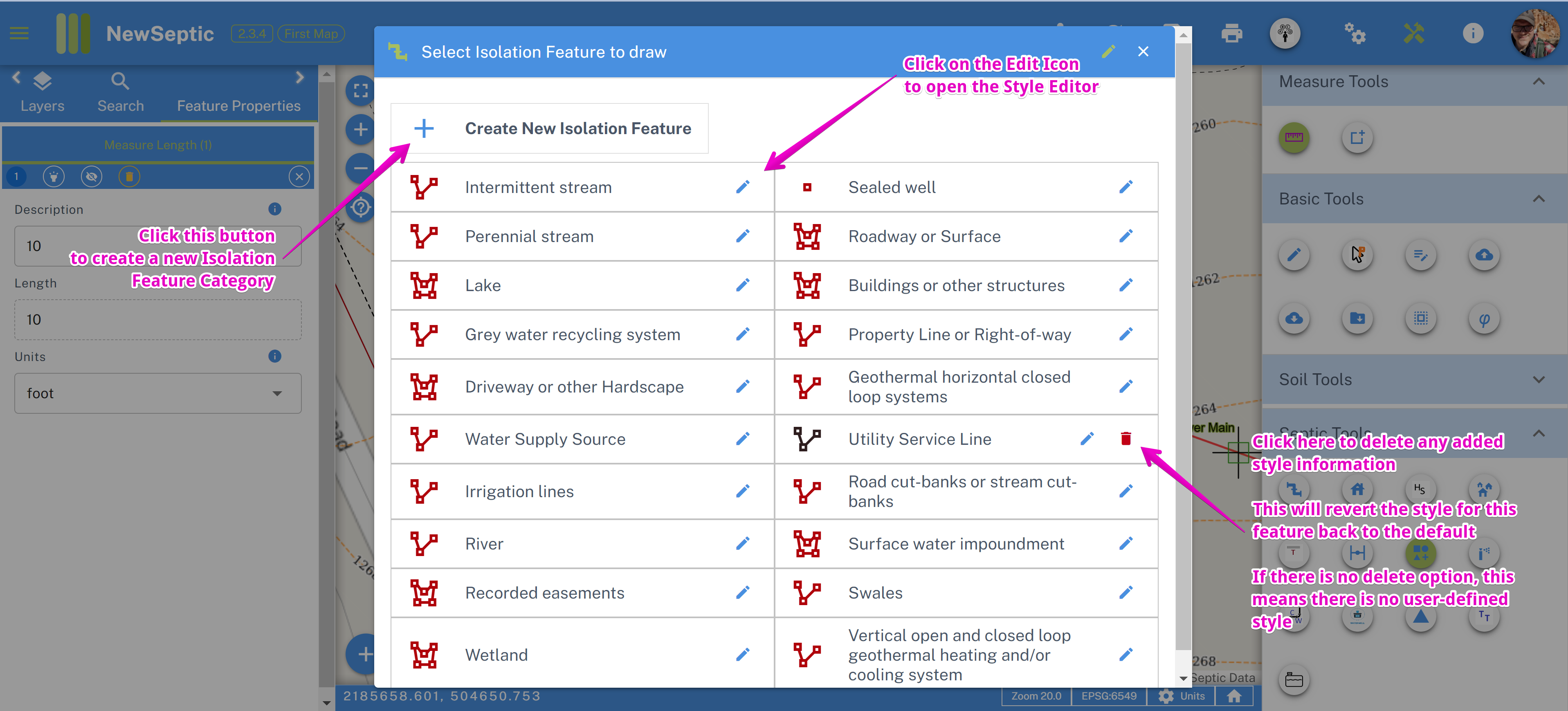Click the Search tab
1568x711 pixels.
tap(119, 92)
